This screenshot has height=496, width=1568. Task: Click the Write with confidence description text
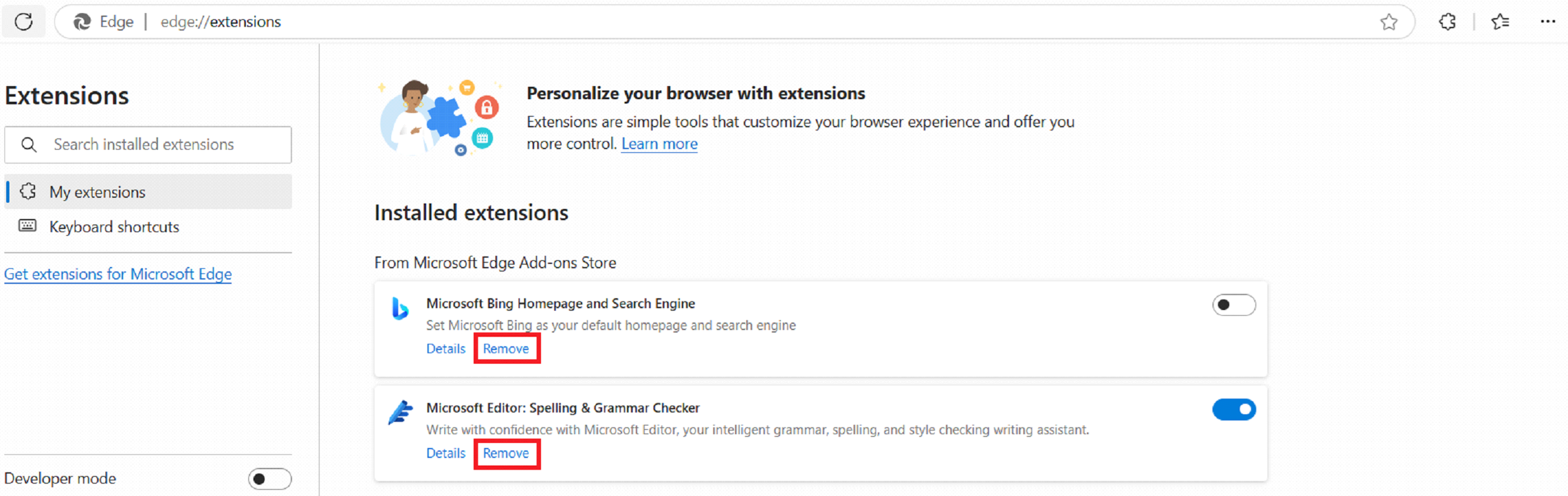point(757,430)
